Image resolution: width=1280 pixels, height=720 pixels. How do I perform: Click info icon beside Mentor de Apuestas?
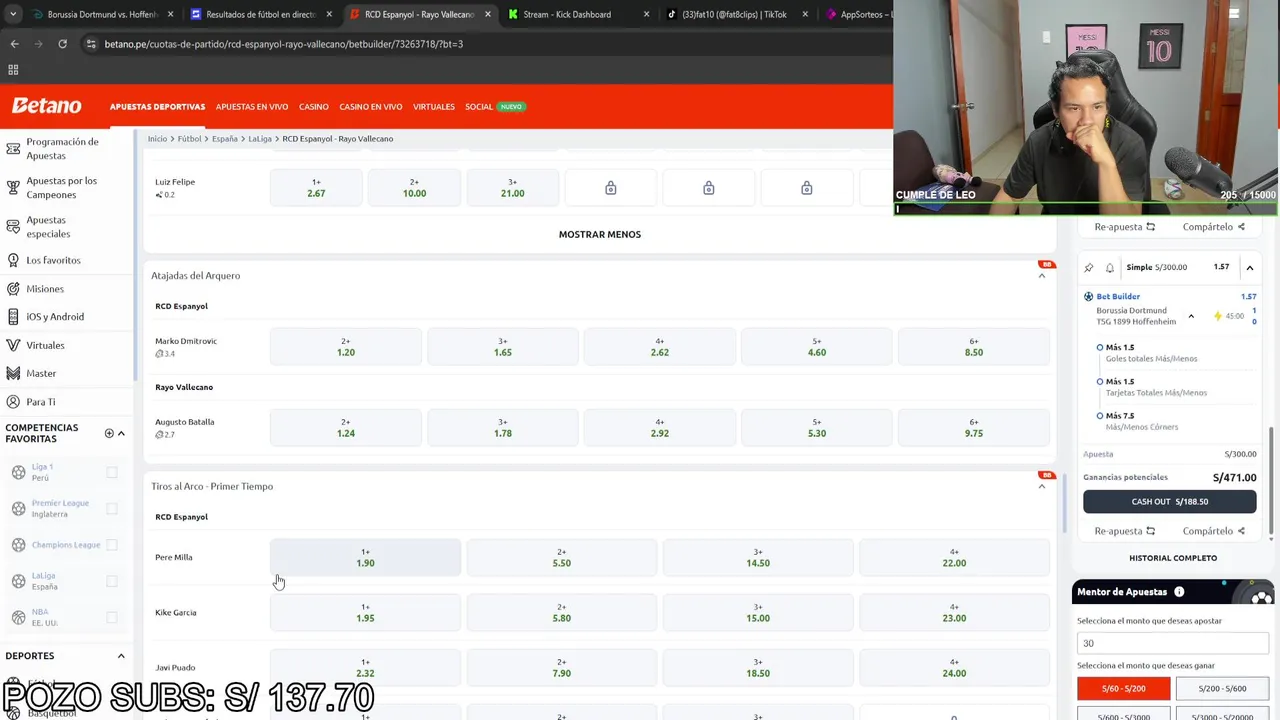coord(1179,592)
